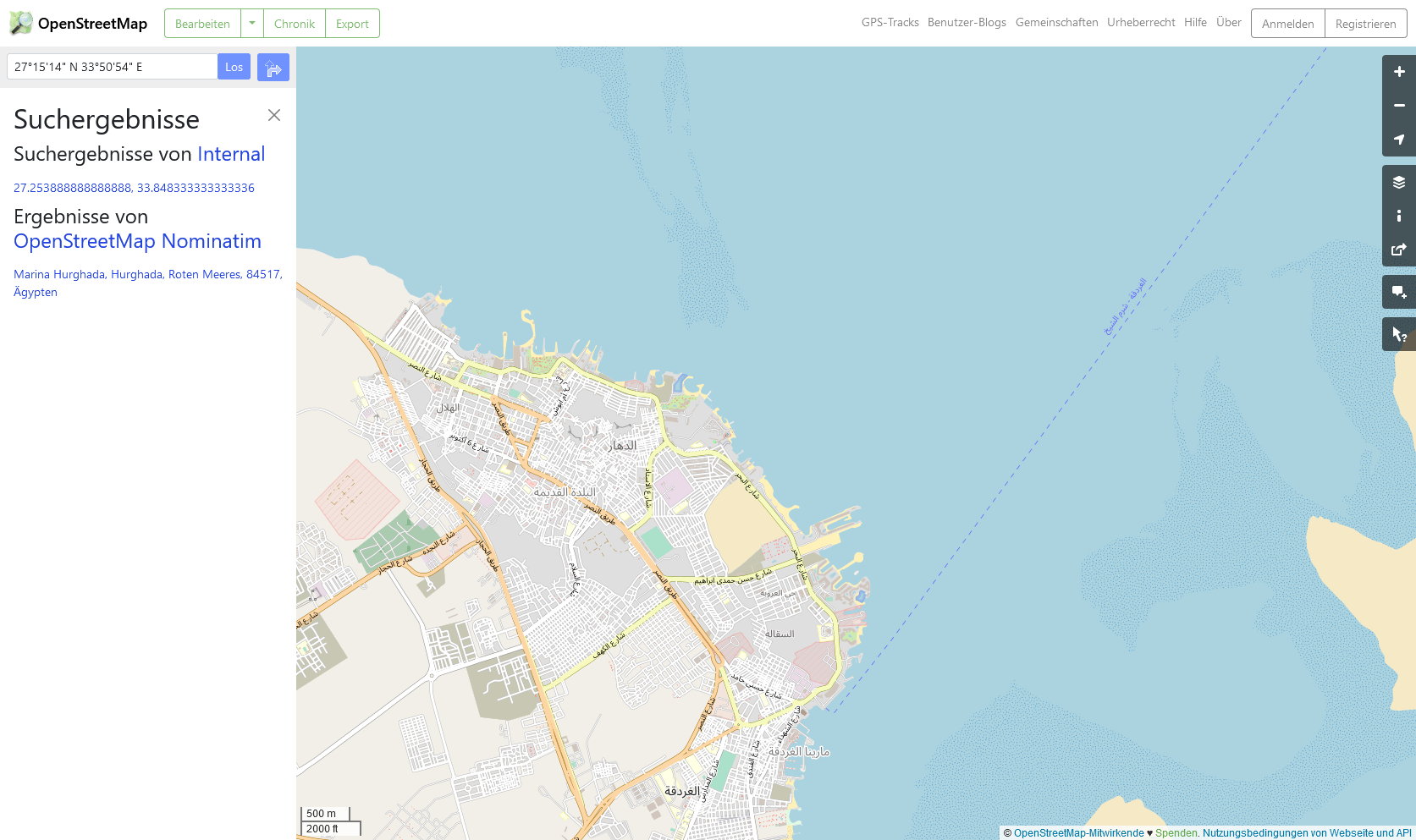The width and height of the screenshot is (1416, 840).
Task: Add a note to the map
Action: tap(1399, 292)
